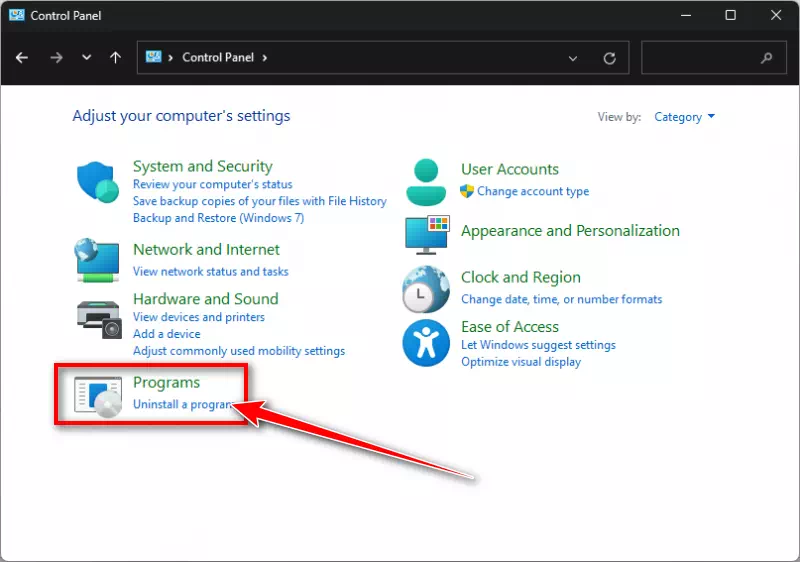Click Change account type link
This screenshot has width=800, height=562.
533,191
